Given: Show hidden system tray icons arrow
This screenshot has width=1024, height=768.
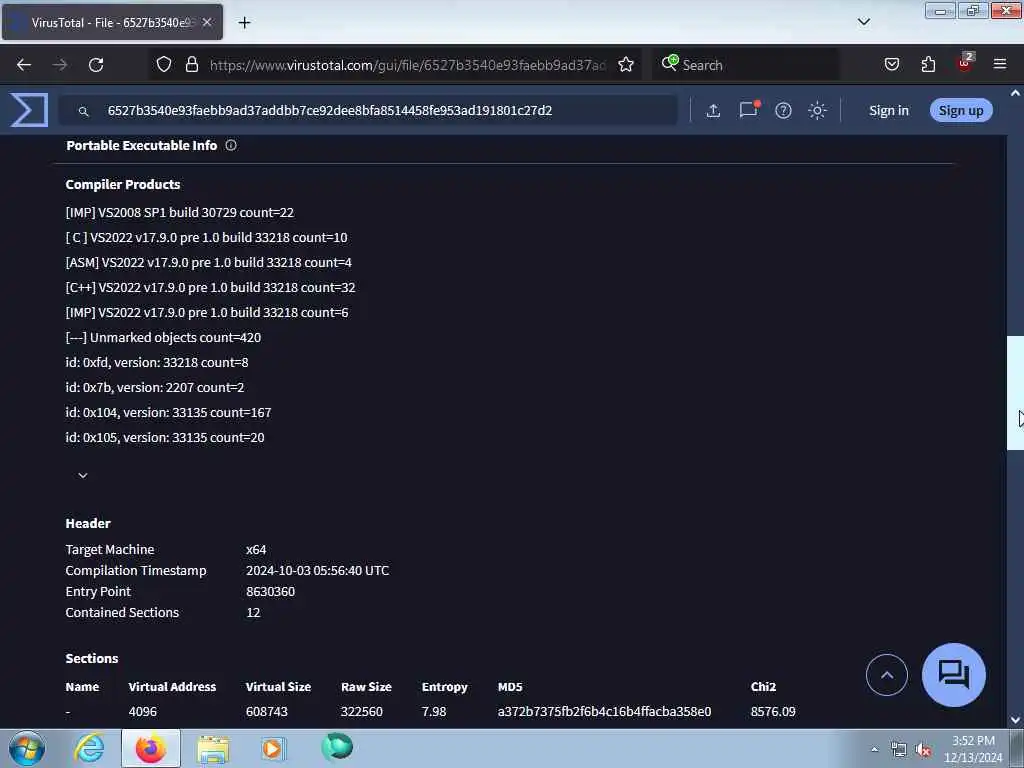Looking at the screenshot, I should point(874,749).
